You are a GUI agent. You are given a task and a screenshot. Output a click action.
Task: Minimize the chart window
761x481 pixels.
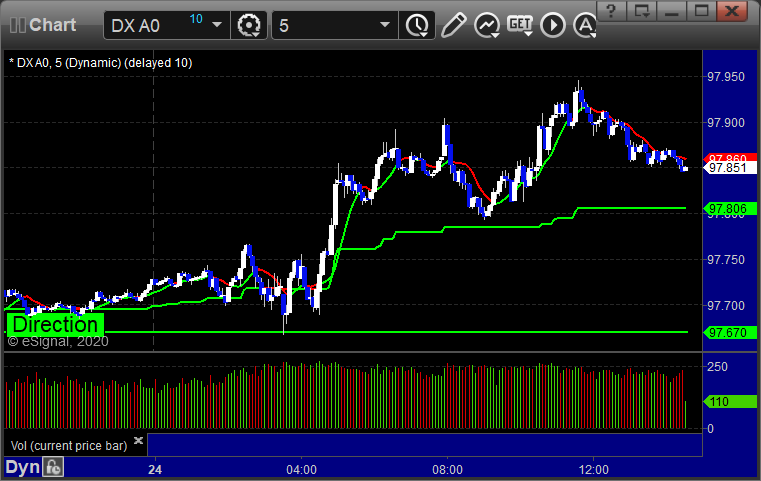pyautogui.click(x=672, y=11)
